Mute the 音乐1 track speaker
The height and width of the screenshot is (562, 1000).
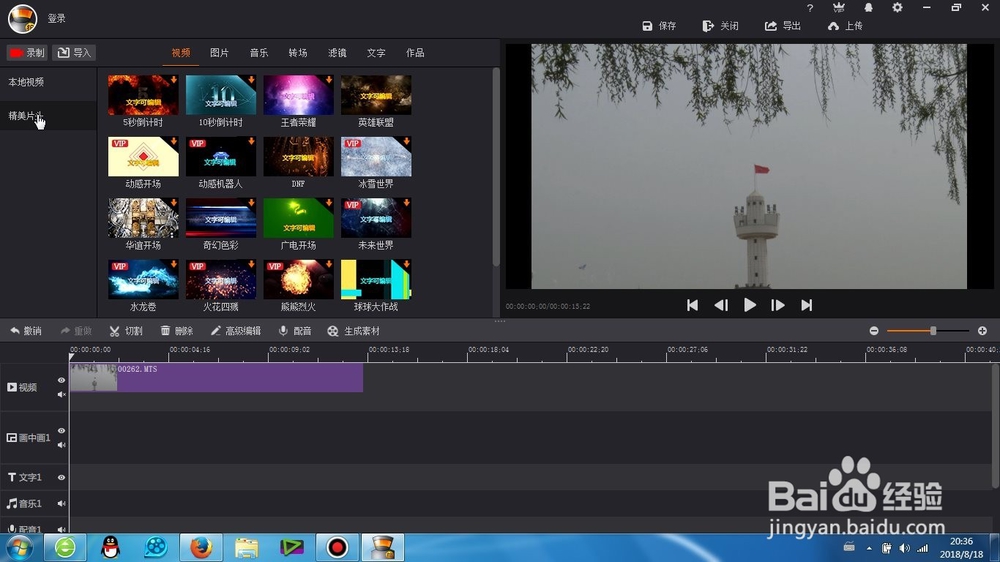coord(61,503)
